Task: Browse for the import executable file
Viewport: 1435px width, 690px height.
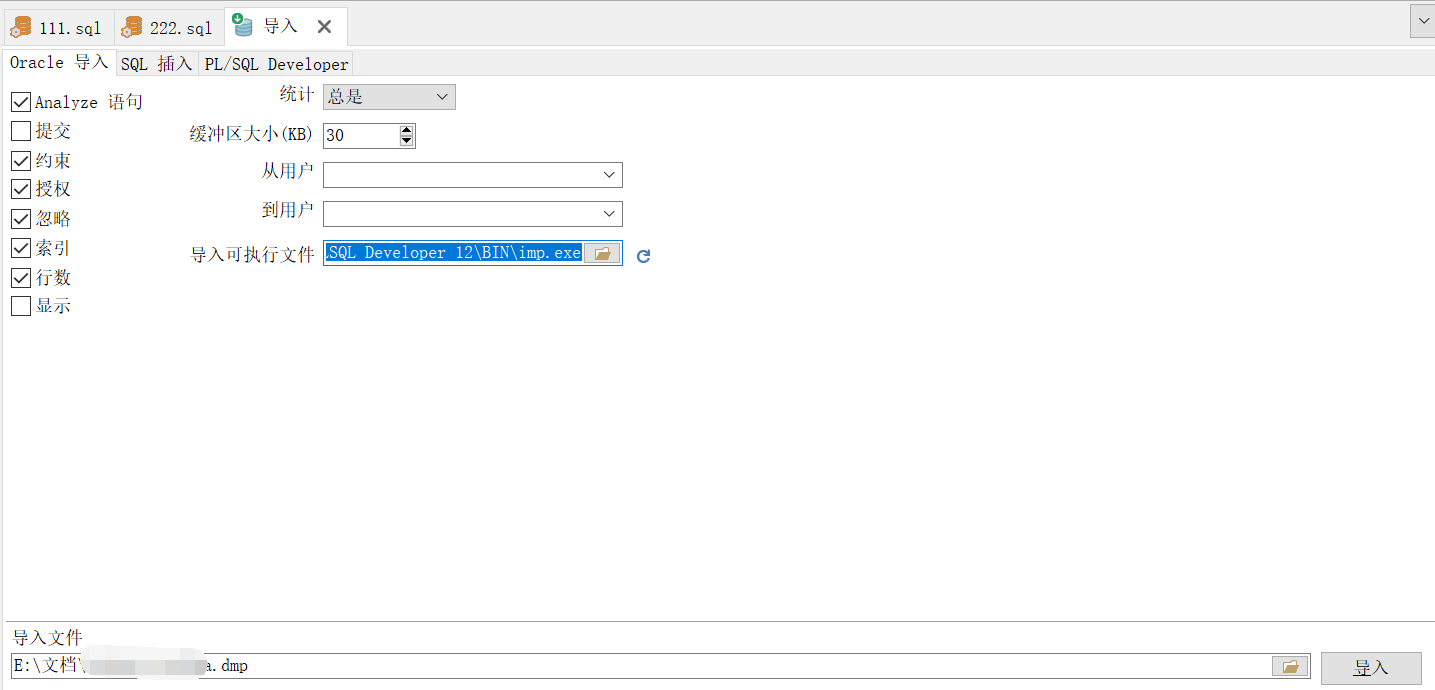Action: click(602, 254)
